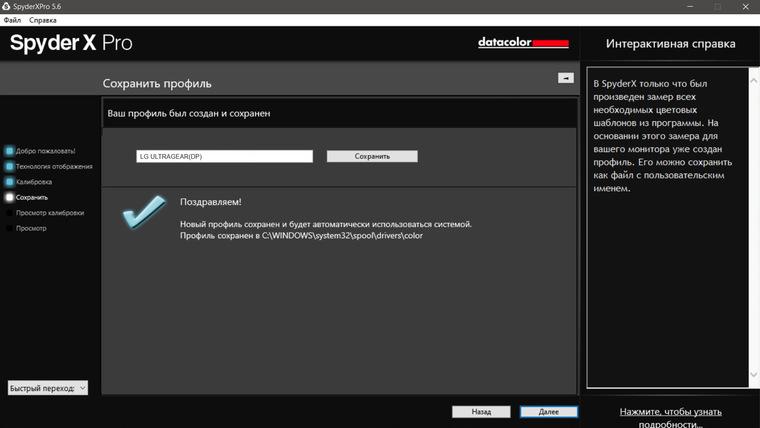This screenshot has height=428, width=760.
Task: Open the Справка menu
Action: coord(43,20)
